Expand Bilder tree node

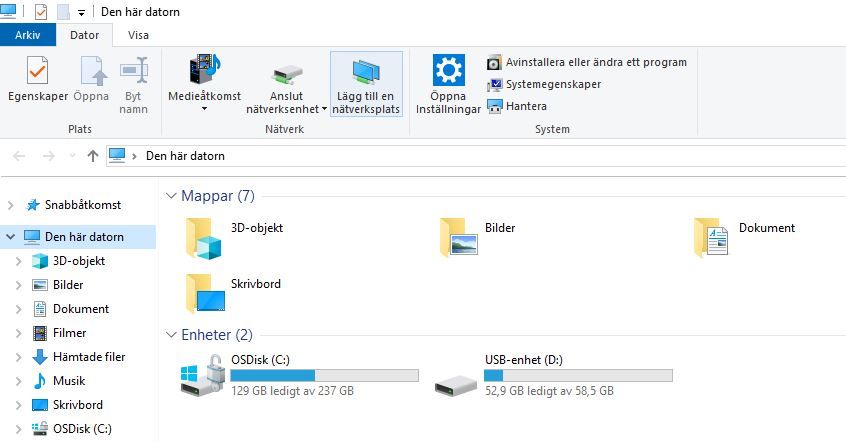click(x=19, y=285)
